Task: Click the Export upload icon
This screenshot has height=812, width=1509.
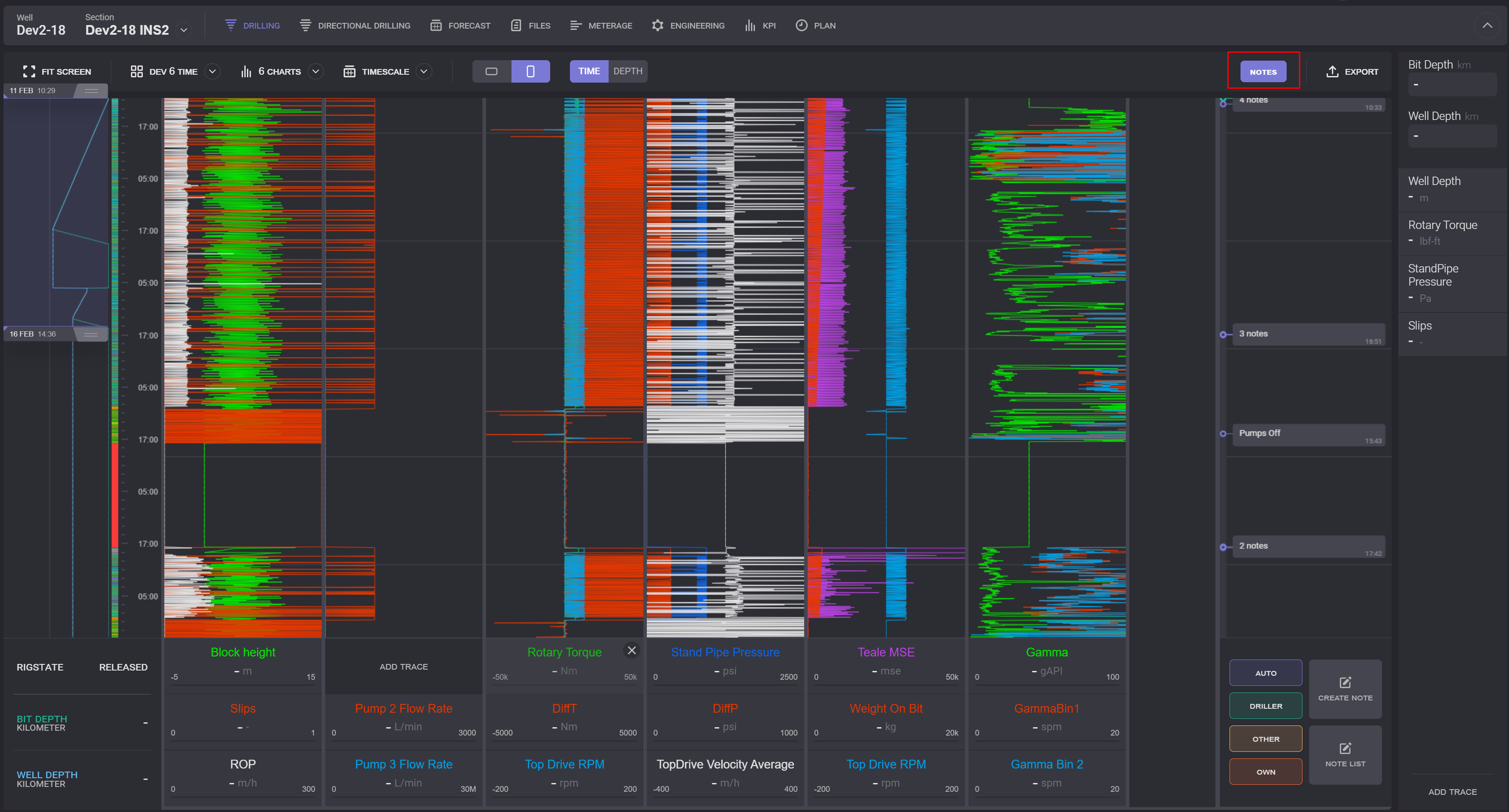Action: (1332, 72)
